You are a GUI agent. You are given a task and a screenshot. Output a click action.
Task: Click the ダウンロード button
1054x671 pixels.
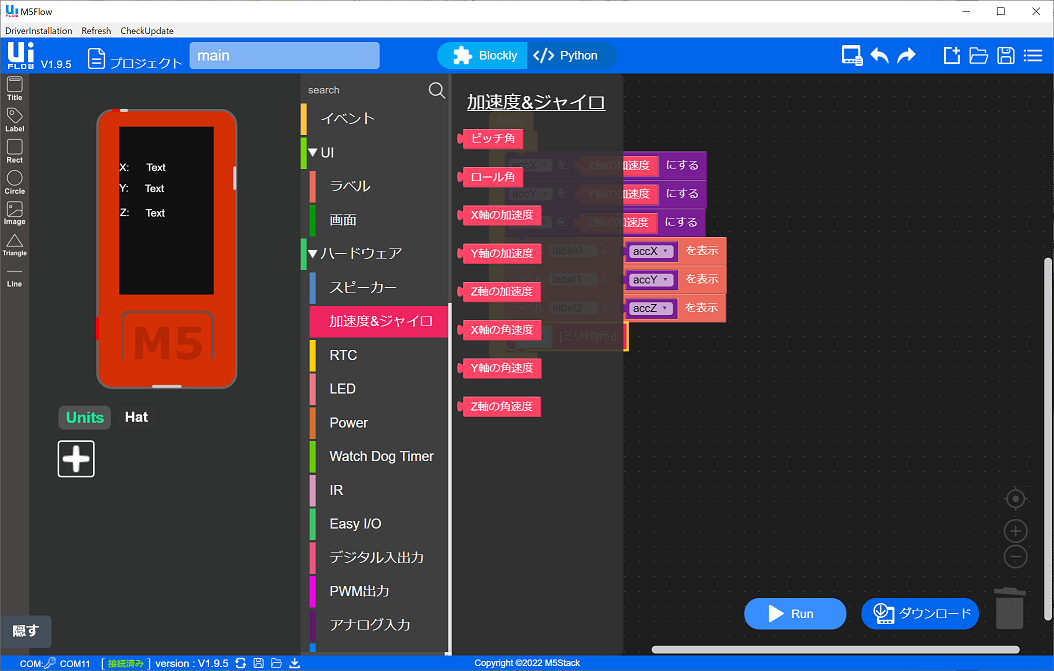(x=920, y=613)
